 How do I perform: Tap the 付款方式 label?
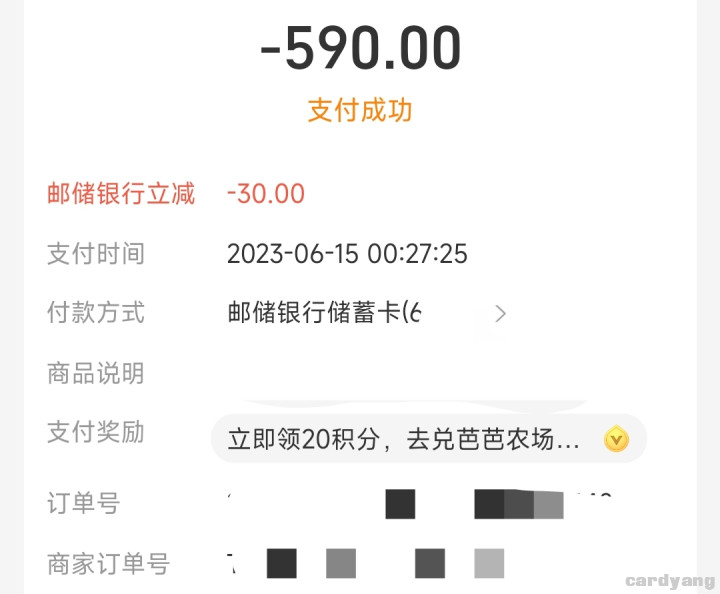pyautogui.click(x=96, y=313)
